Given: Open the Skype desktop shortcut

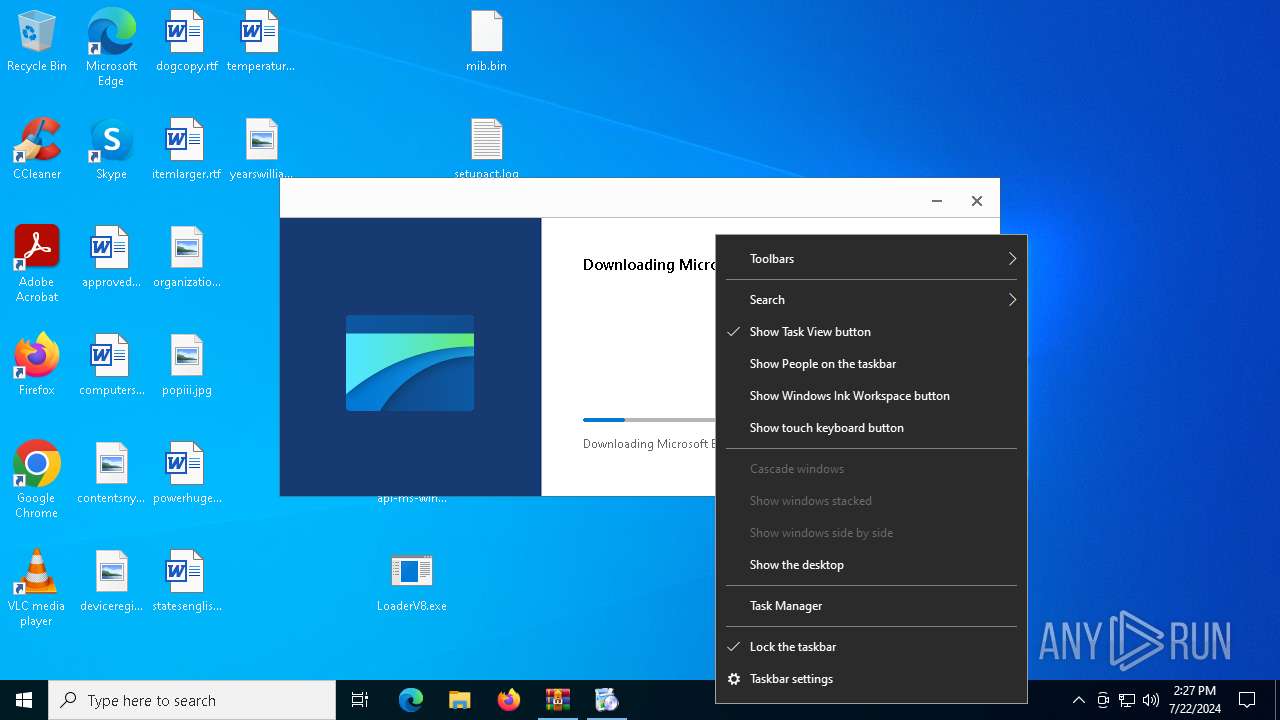Looking at the screenshot, I should 111,150.
